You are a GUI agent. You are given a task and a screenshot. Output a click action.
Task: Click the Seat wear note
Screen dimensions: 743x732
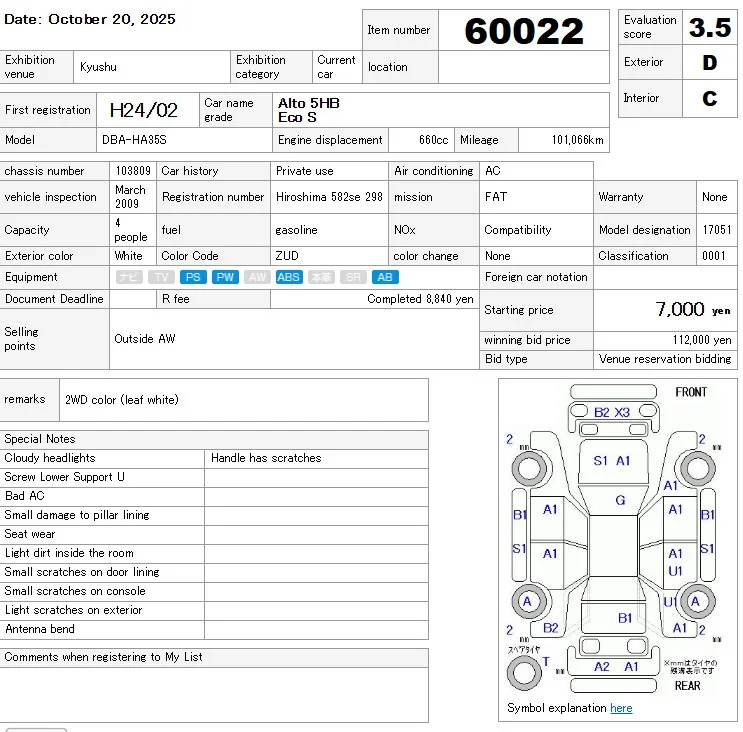pos(30,534)
